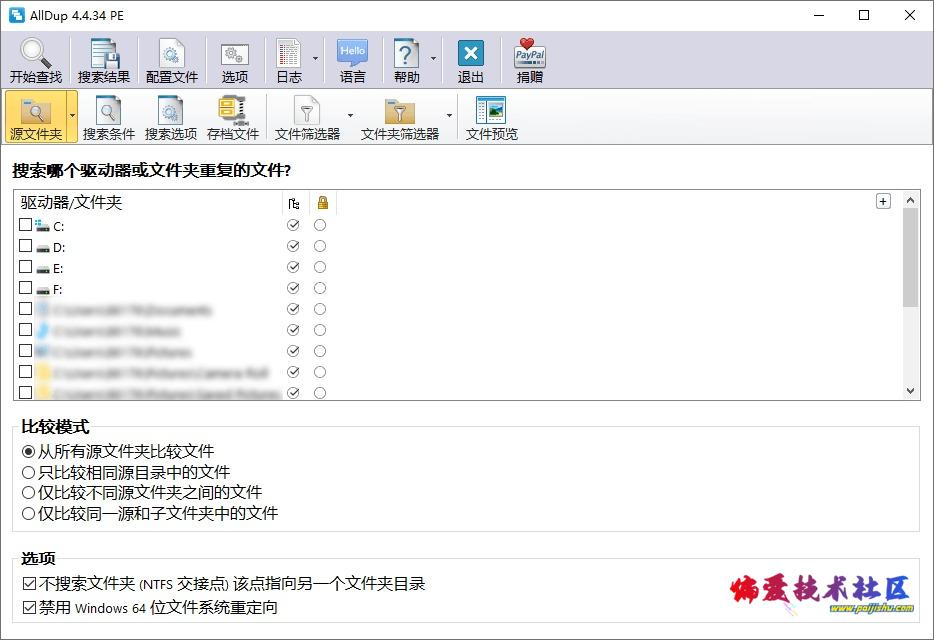The height and width of the screenshot is (640, 934).
Task: Toggle subfolder scan check for F:
Action: click(293, 288)
